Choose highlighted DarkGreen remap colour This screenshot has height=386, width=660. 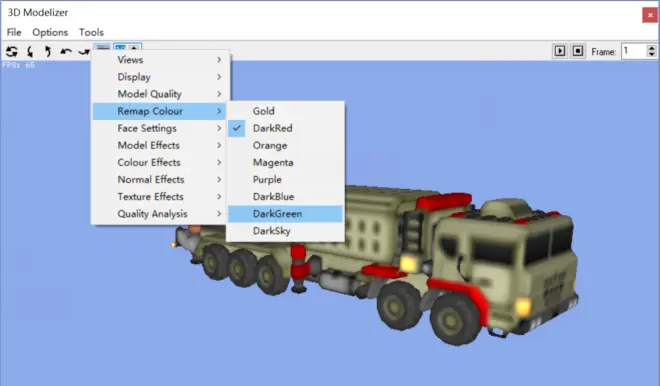pos(285,214)
